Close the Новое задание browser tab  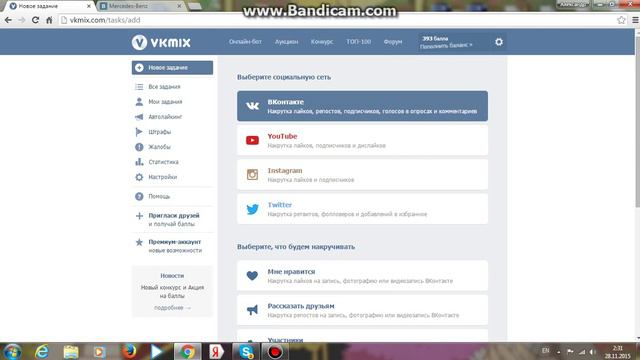[89, 6]
